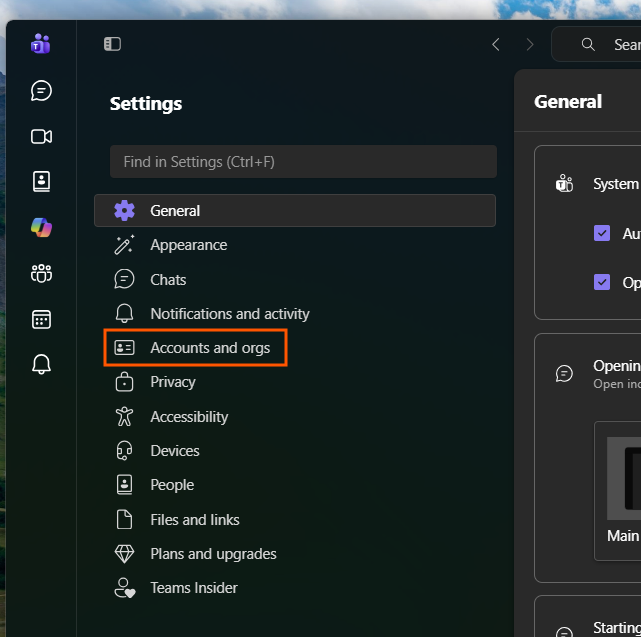The height and width of the screenshot is (637, 641).
Task: Open Calendar from the left rail
Action: (41, 319)
